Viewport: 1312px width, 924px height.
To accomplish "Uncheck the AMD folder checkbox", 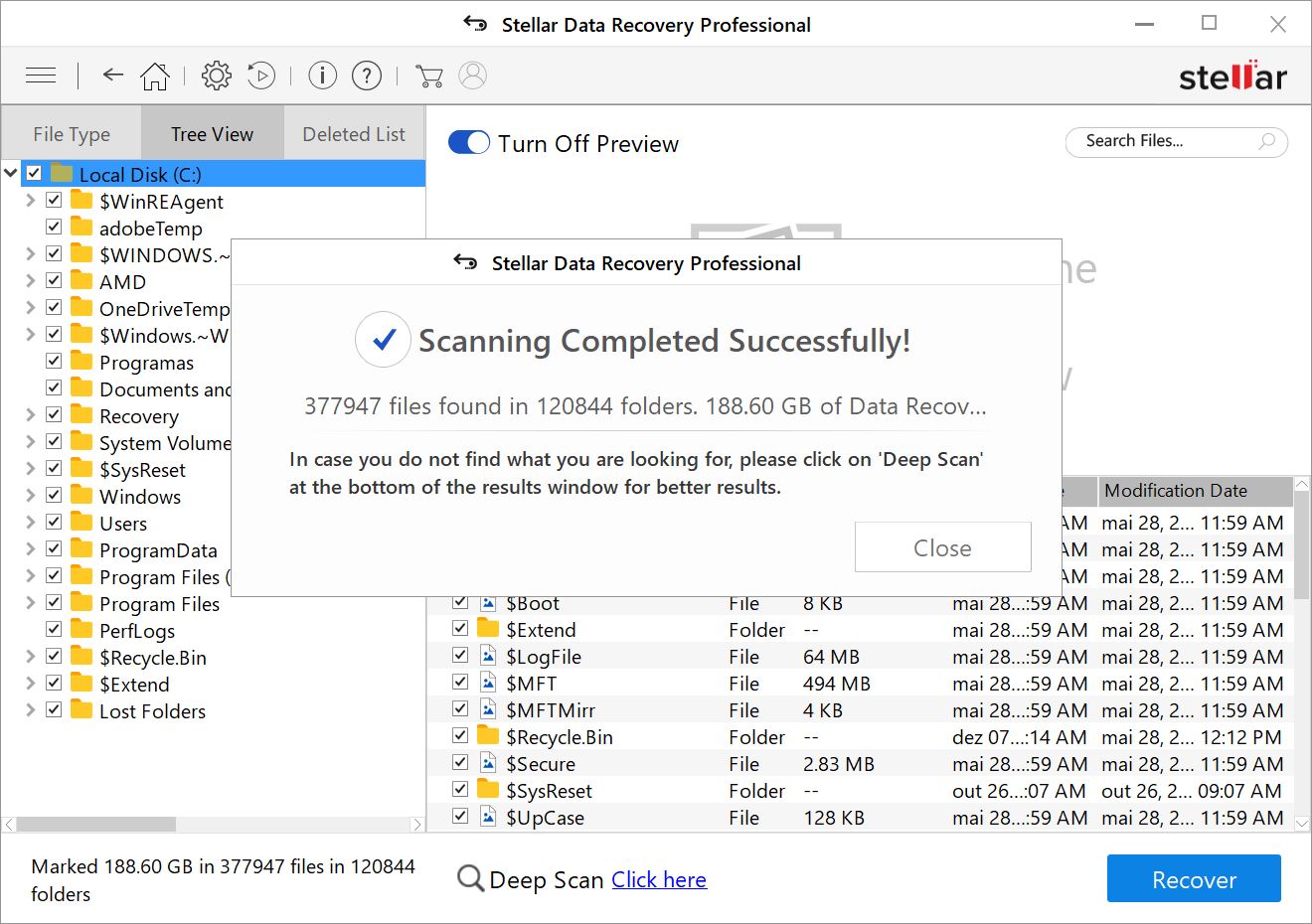I will [54, 280].
